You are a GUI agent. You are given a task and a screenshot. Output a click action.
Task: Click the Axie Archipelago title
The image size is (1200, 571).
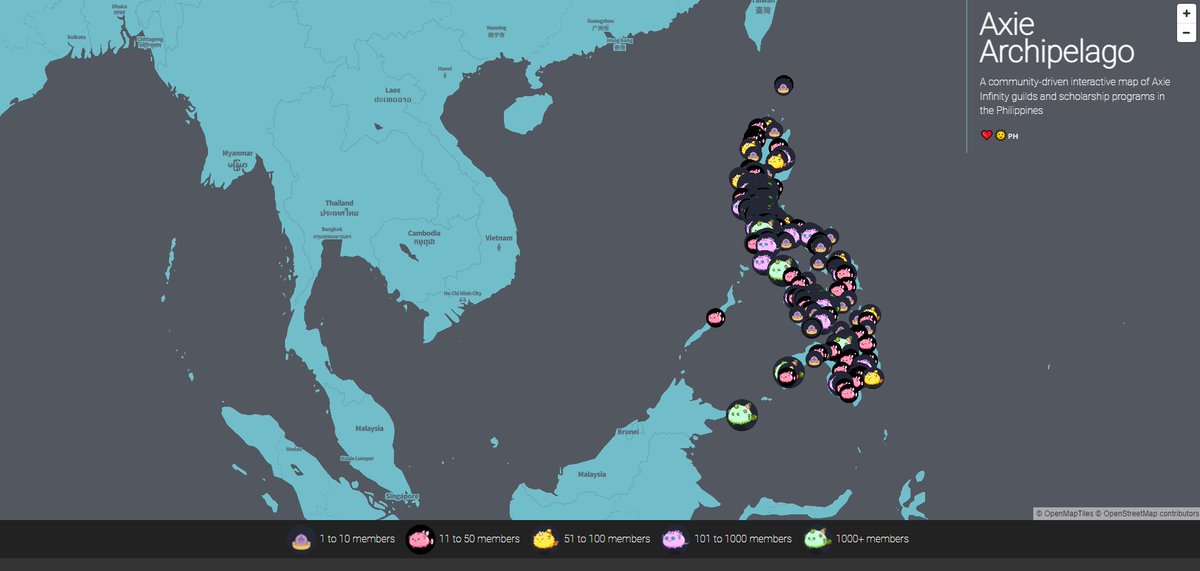(x=1056, y=37)
